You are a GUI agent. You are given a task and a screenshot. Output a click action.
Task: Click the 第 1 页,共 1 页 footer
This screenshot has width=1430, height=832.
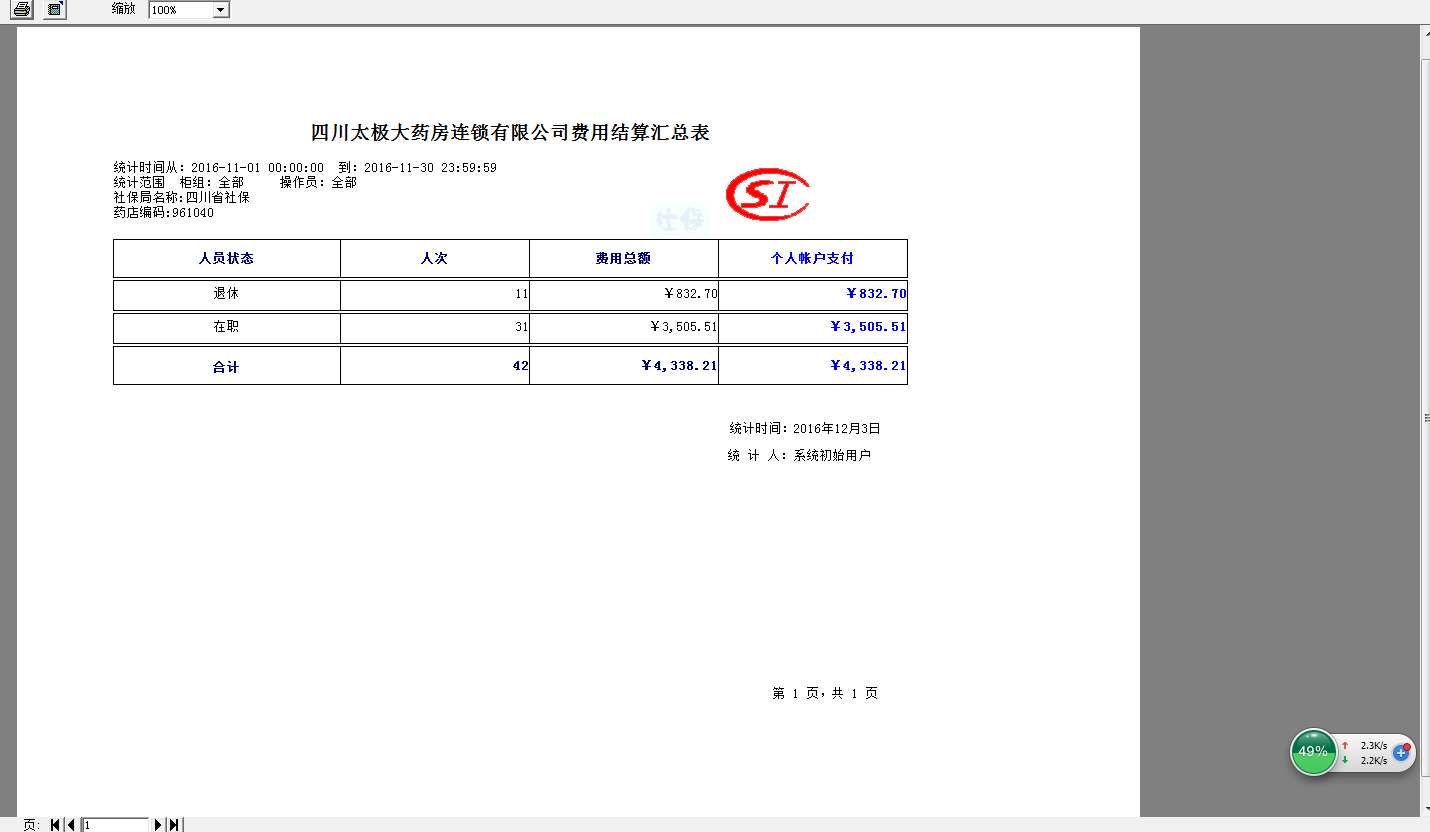point(825,693)
